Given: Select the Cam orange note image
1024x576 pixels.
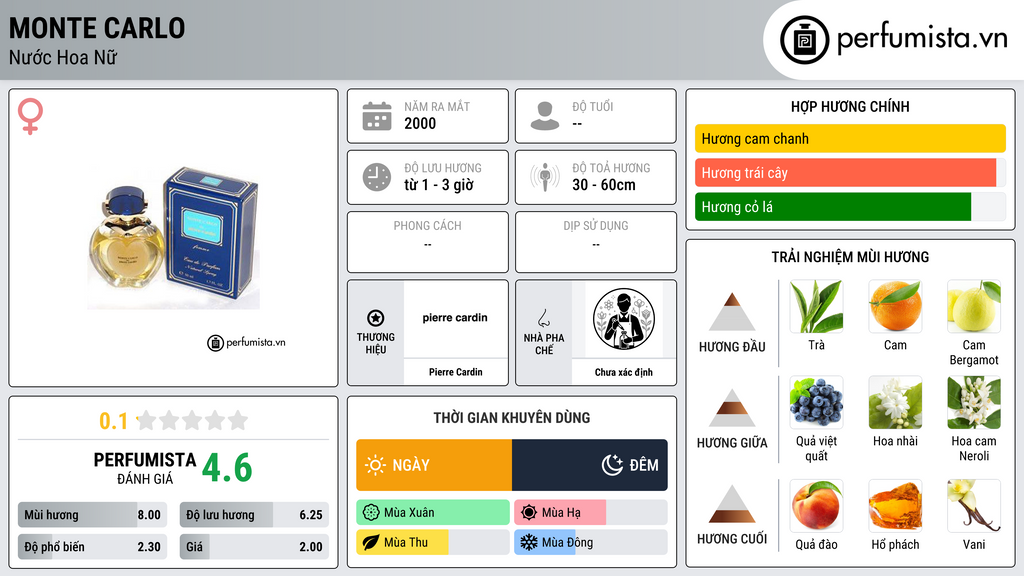Looking at the screenshot, I should click(x=895, y=307).
